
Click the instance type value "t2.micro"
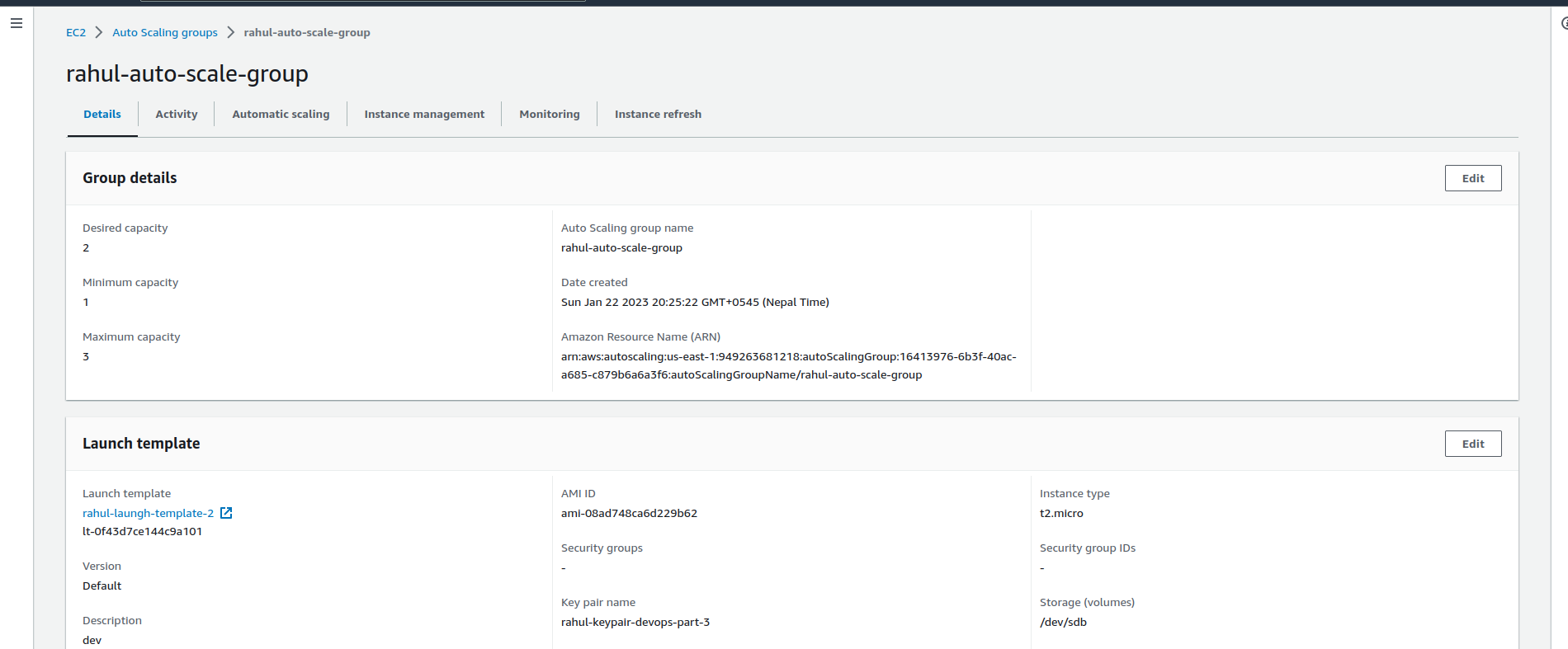(1061, 513)
